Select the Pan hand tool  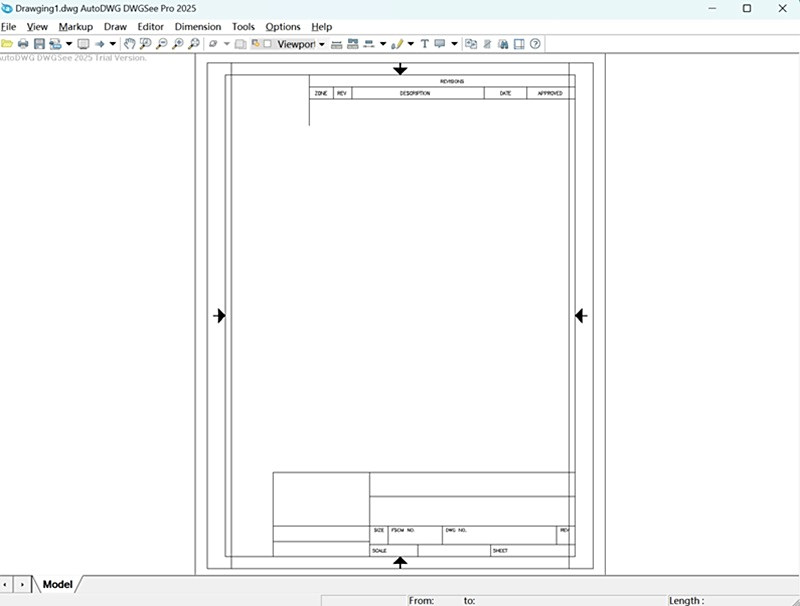pyautogui.click(x=130, y=44)
